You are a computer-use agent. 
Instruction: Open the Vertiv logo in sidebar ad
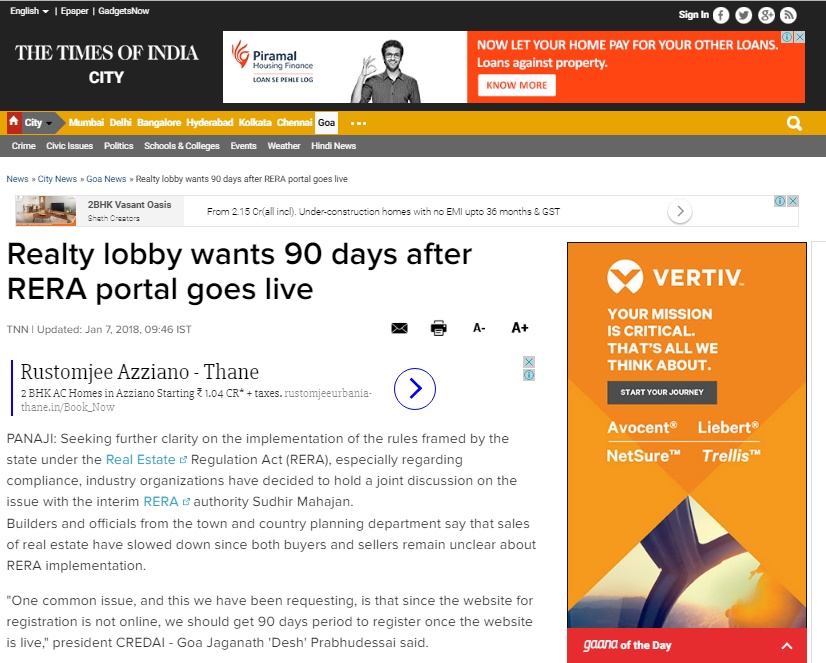(675, 276)
